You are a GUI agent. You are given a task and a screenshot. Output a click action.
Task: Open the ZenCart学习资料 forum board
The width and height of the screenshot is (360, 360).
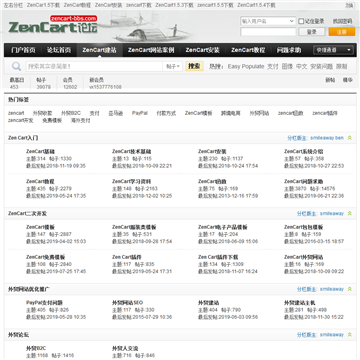[x=132, y=181]
